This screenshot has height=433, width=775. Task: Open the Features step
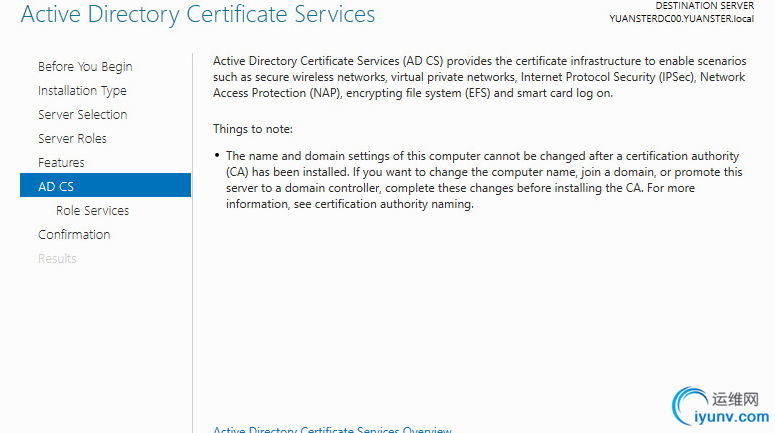(x=61, y=163)
